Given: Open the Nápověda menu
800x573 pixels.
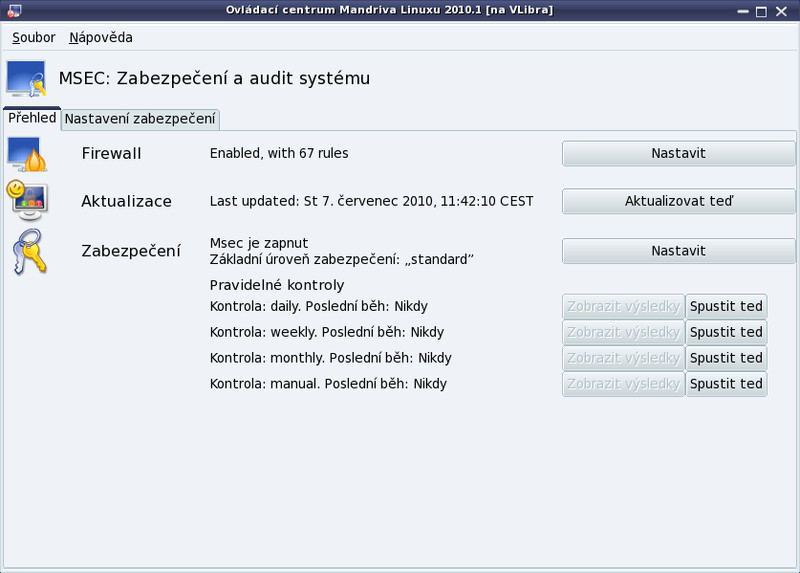Looking at the screenshot, I should [x=101, y=37].
